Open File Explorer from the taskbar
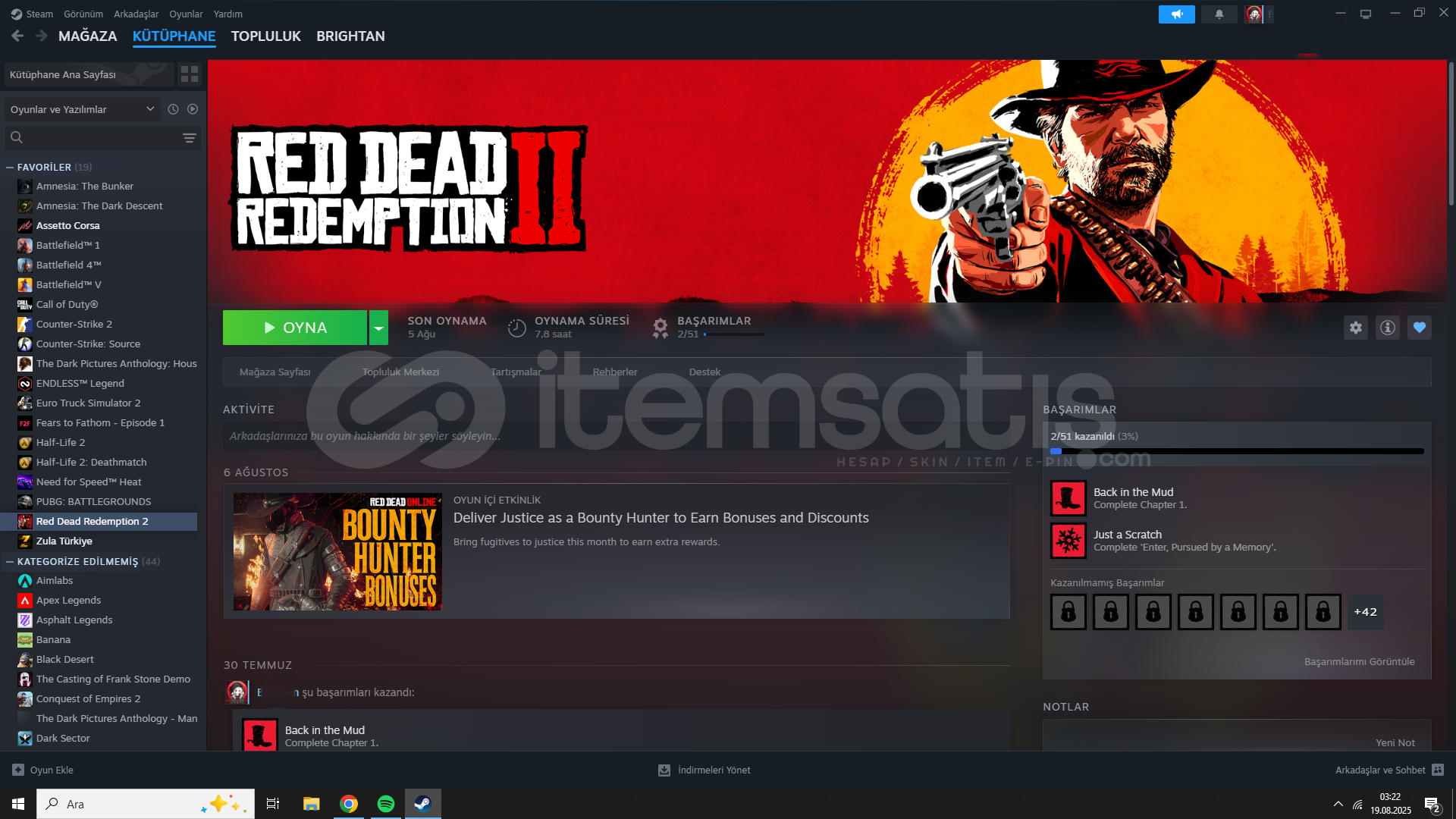1456x819 pixels. pos(312,804)
